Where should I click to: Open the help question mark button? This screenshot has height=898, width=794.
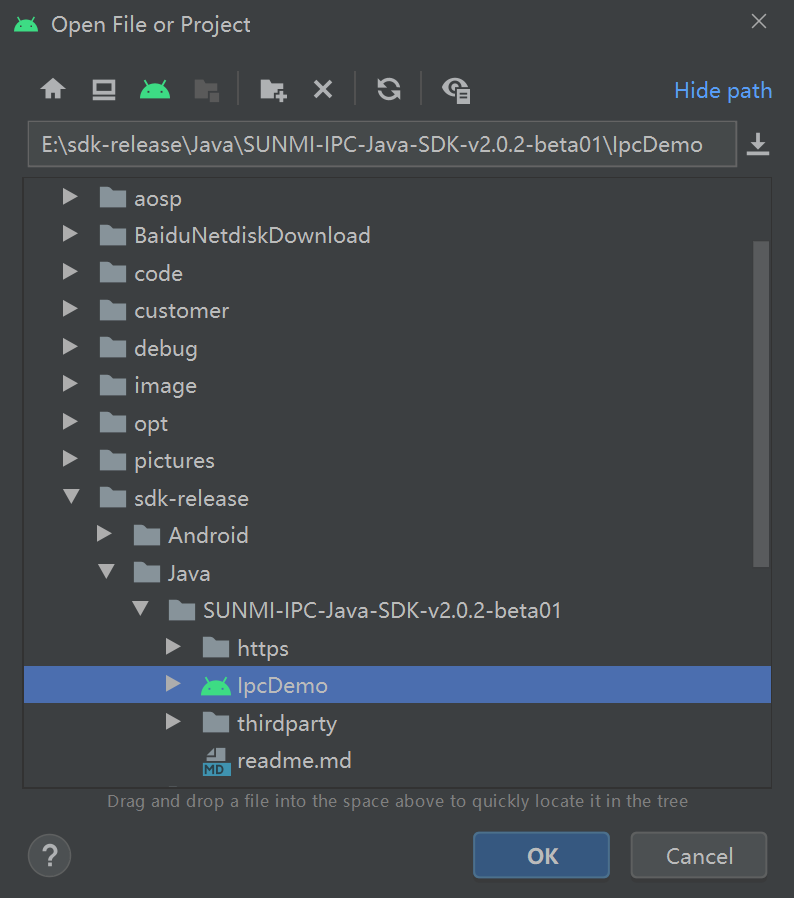(x=49, y=856)
